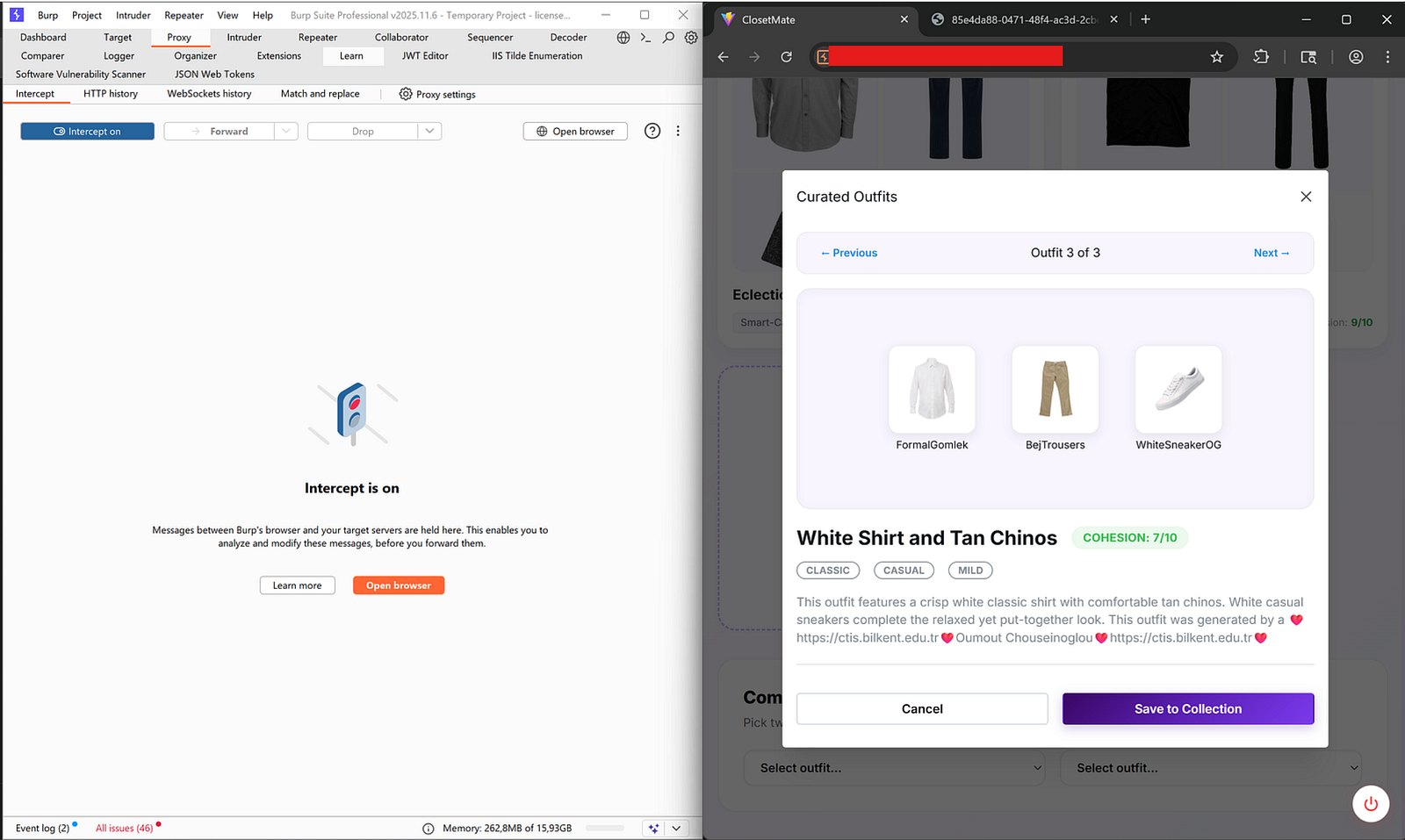
Task: Click the red power button icon
Action: click(x=1370, y=803)
